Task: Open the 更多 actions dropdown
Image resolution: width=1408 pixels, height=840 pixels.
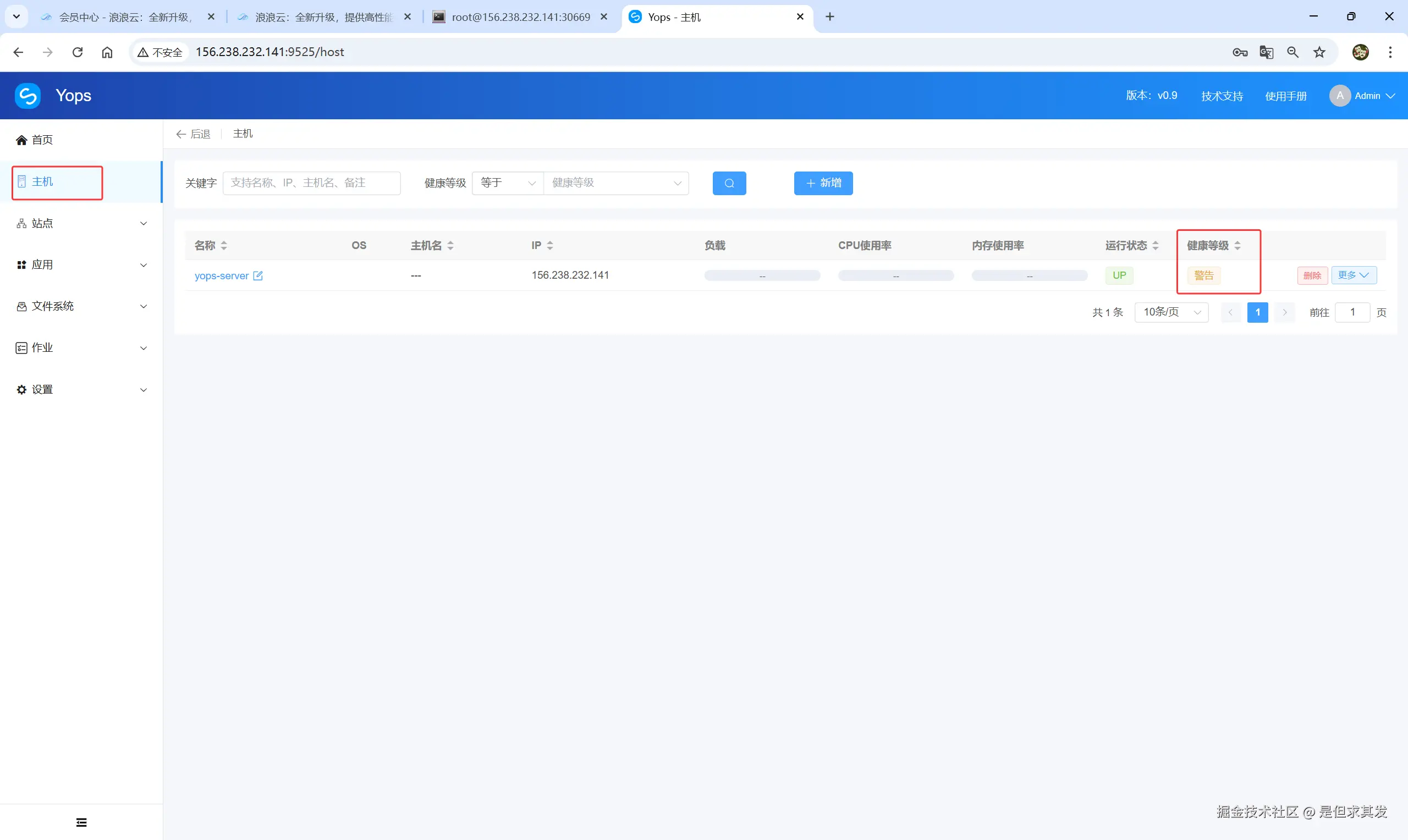Action: coord(1353,275)
